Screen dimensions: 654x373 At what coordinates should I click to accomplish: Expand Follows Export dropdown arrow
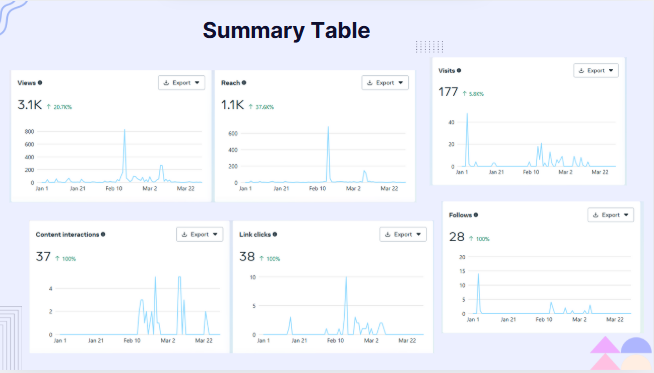point(626,215)
